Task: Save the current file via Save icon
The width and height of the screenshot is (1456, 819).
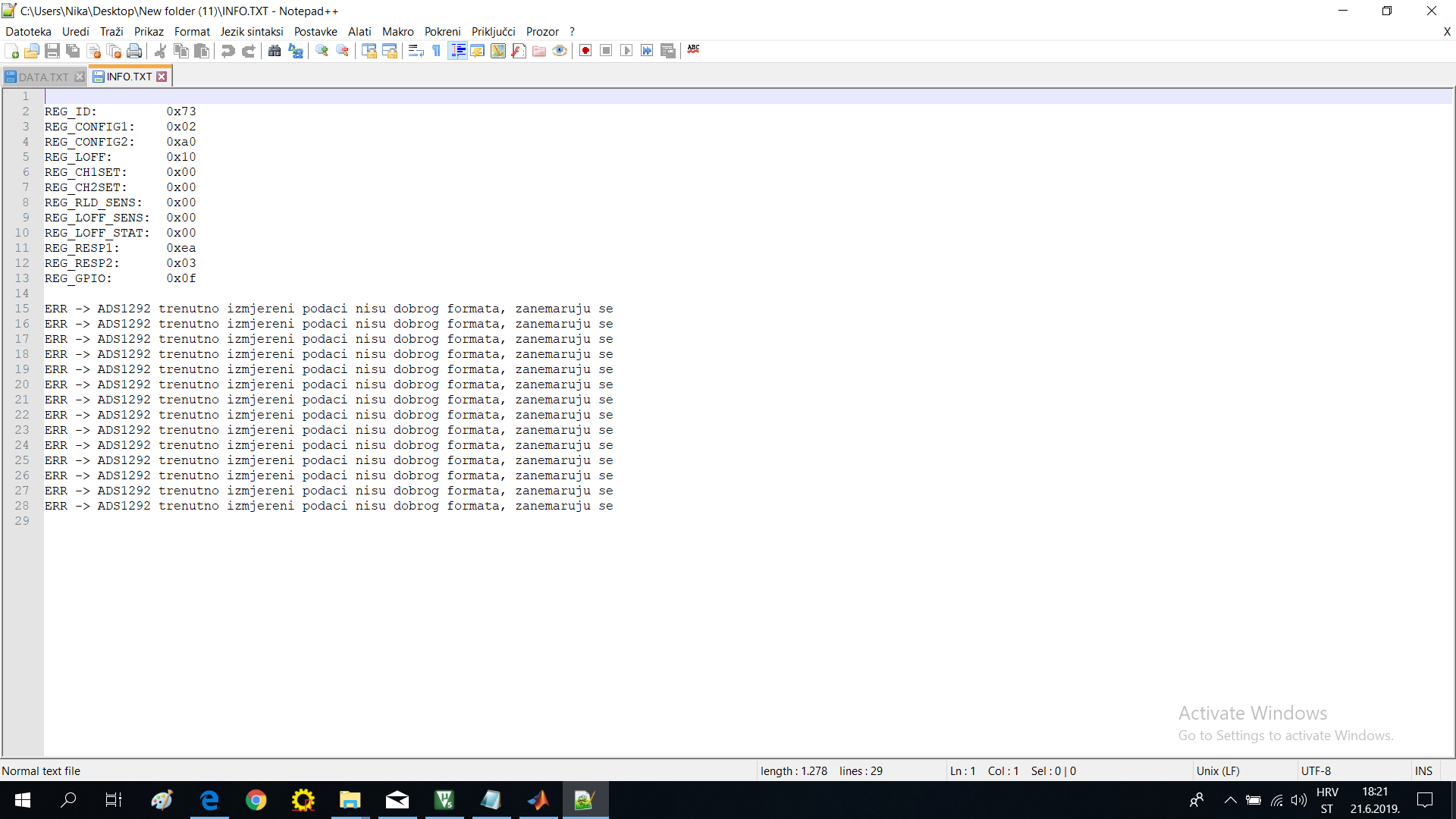Action: click(52, 51)
